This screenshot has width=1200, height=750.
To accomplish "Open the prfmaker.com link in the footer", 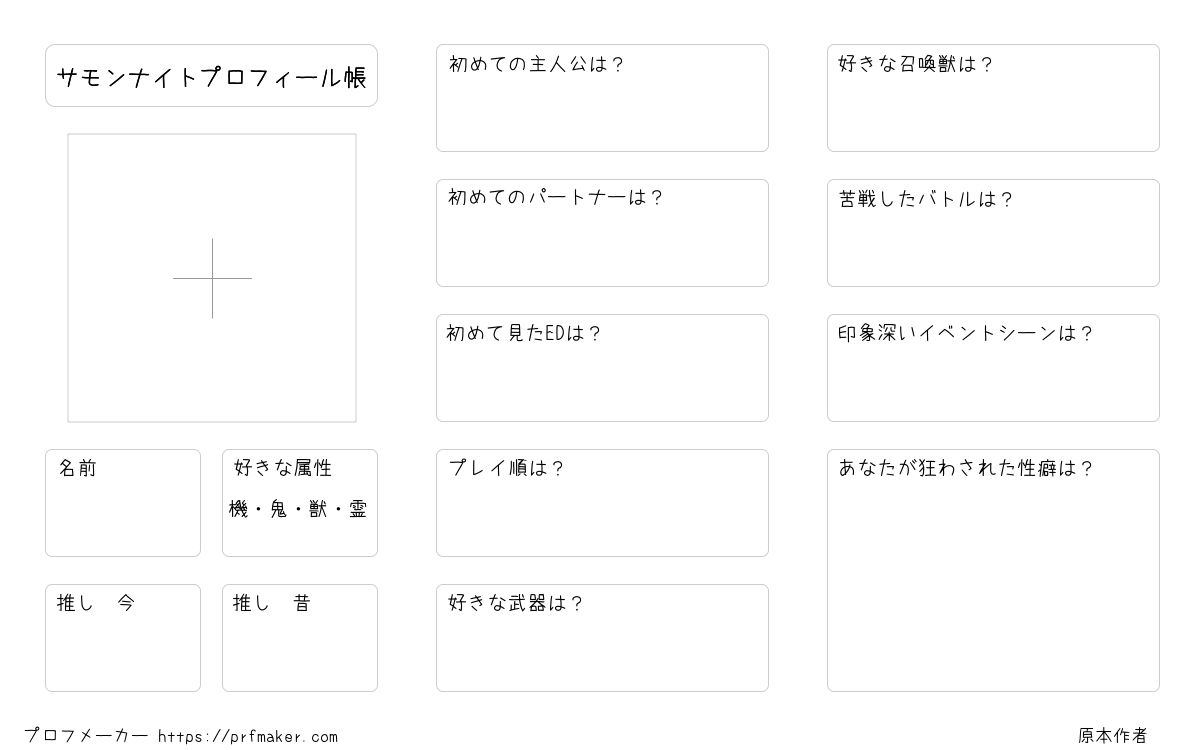I will pyautogui.click(x=248, y=737).
